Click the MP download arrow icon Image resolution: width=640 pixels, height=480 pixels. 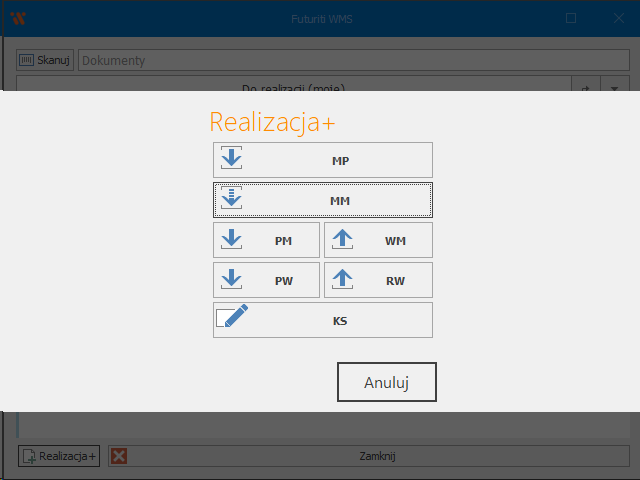click(232, 160)
